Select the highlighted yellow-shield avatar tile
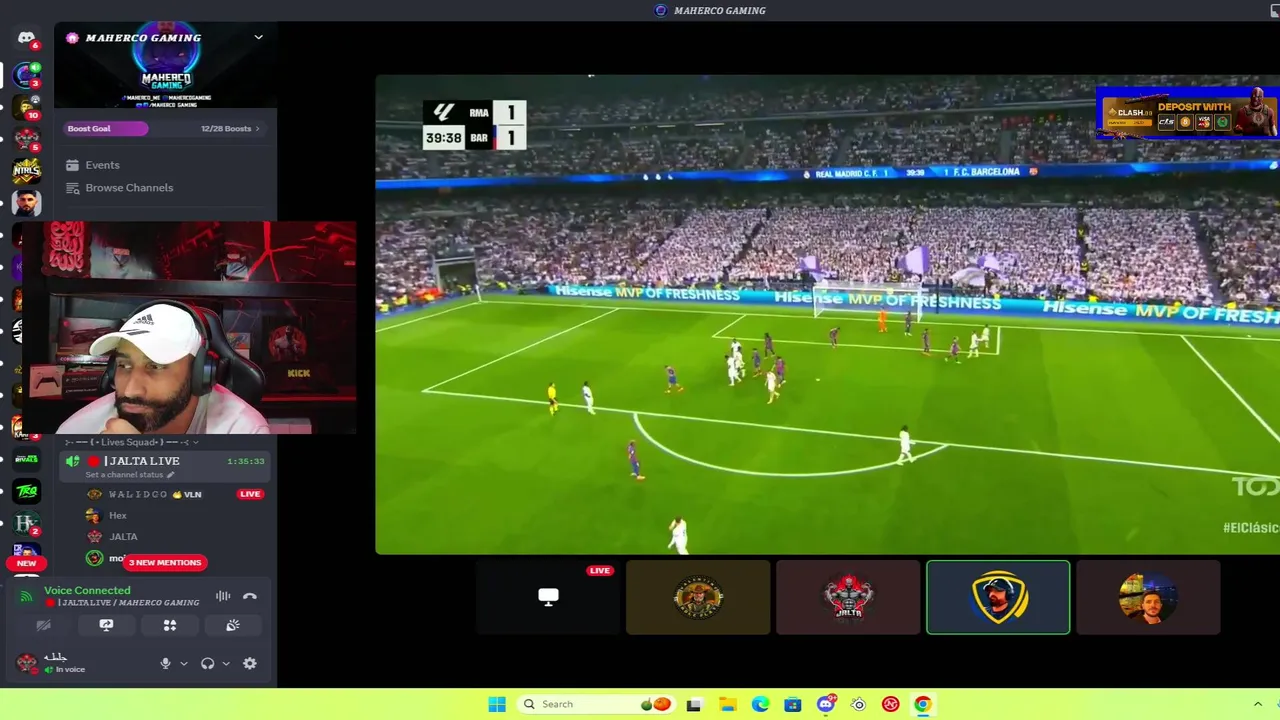This screenshot has width=1280, height=720. 998,597
